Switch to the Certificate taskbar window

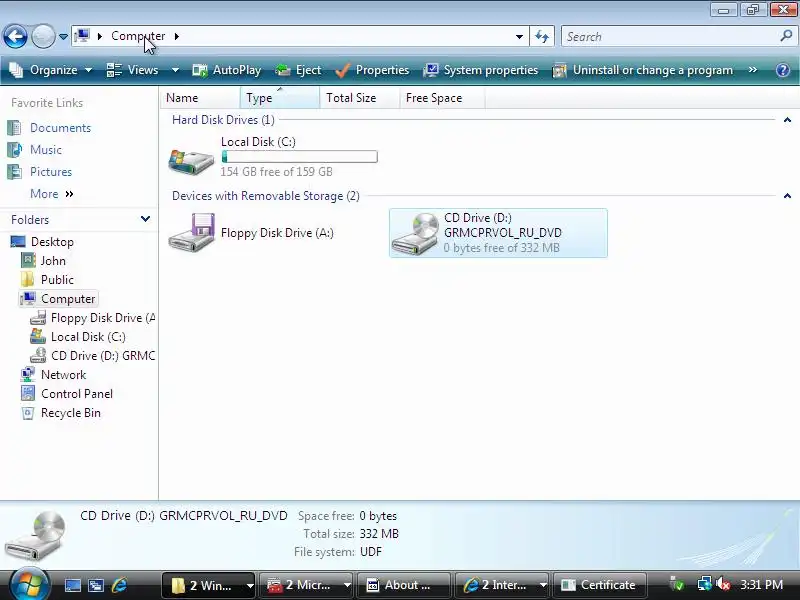pos(599,585)
